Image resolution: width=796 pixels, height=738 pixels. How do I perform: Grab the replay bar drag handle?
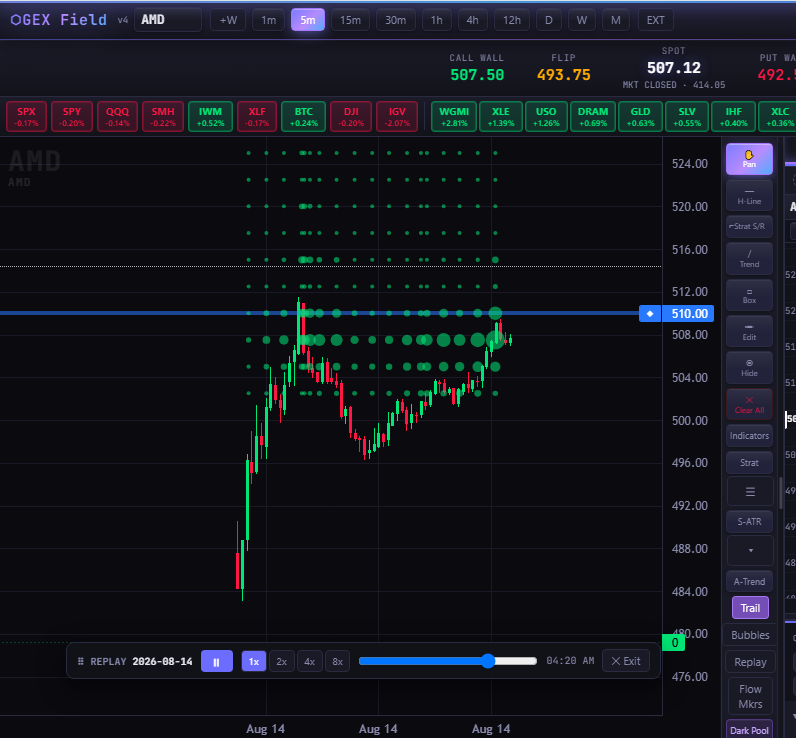pyautogui.click(x=80, y=661)
